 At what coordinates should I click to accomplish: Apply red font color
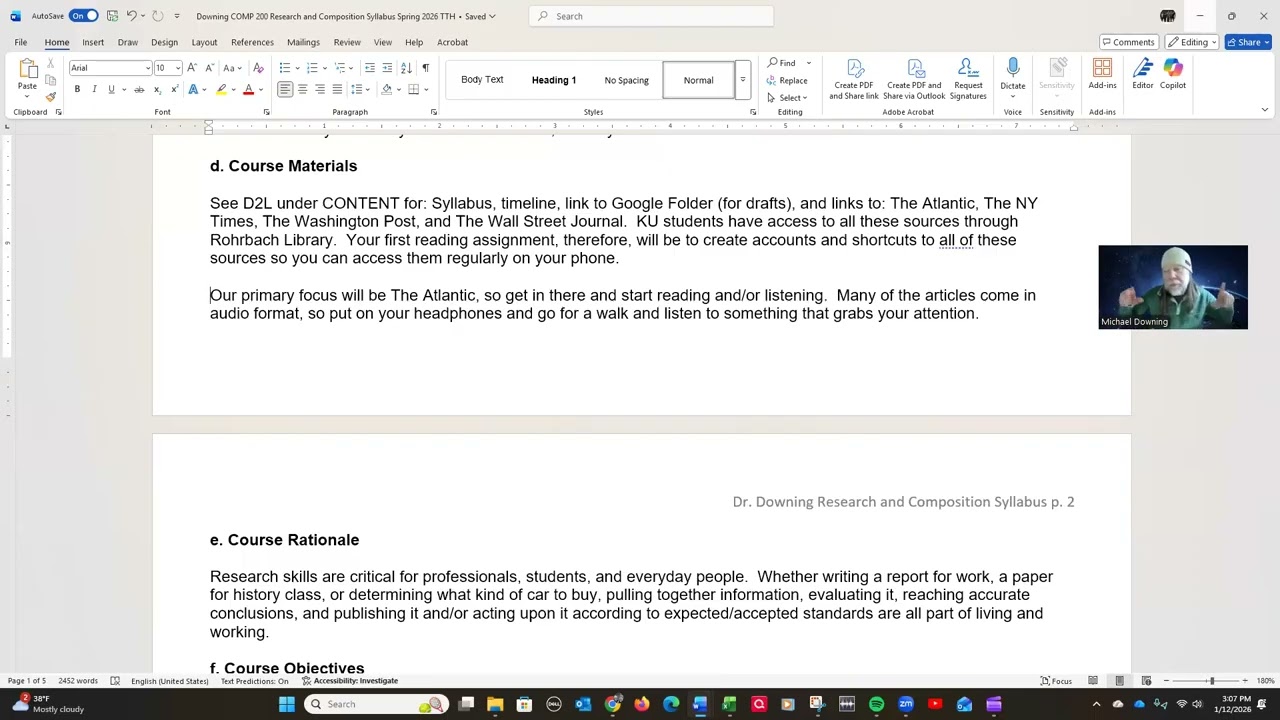pos(249,90)
